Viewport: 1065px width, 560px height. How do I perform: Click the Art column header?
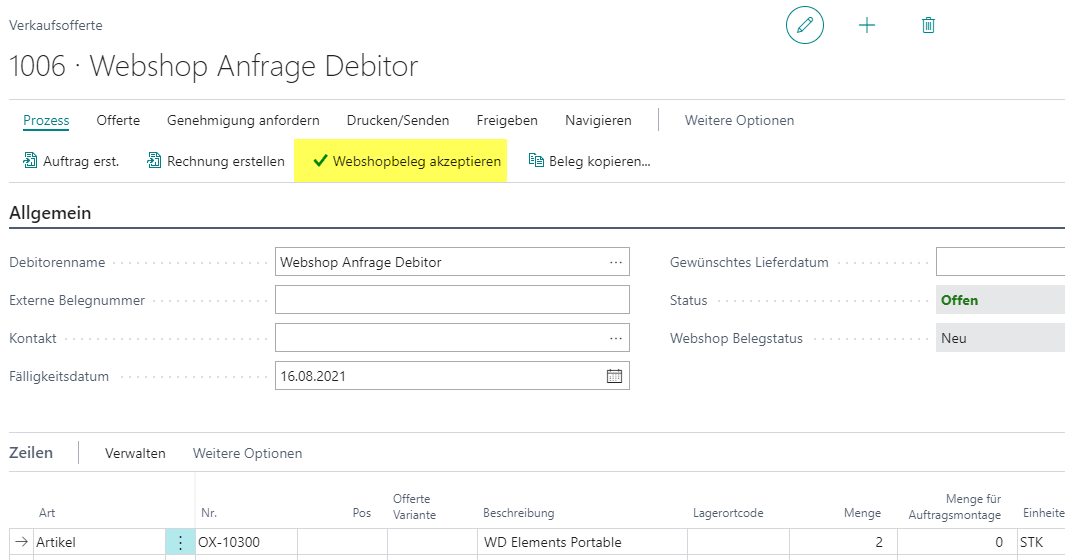(47, 513)
